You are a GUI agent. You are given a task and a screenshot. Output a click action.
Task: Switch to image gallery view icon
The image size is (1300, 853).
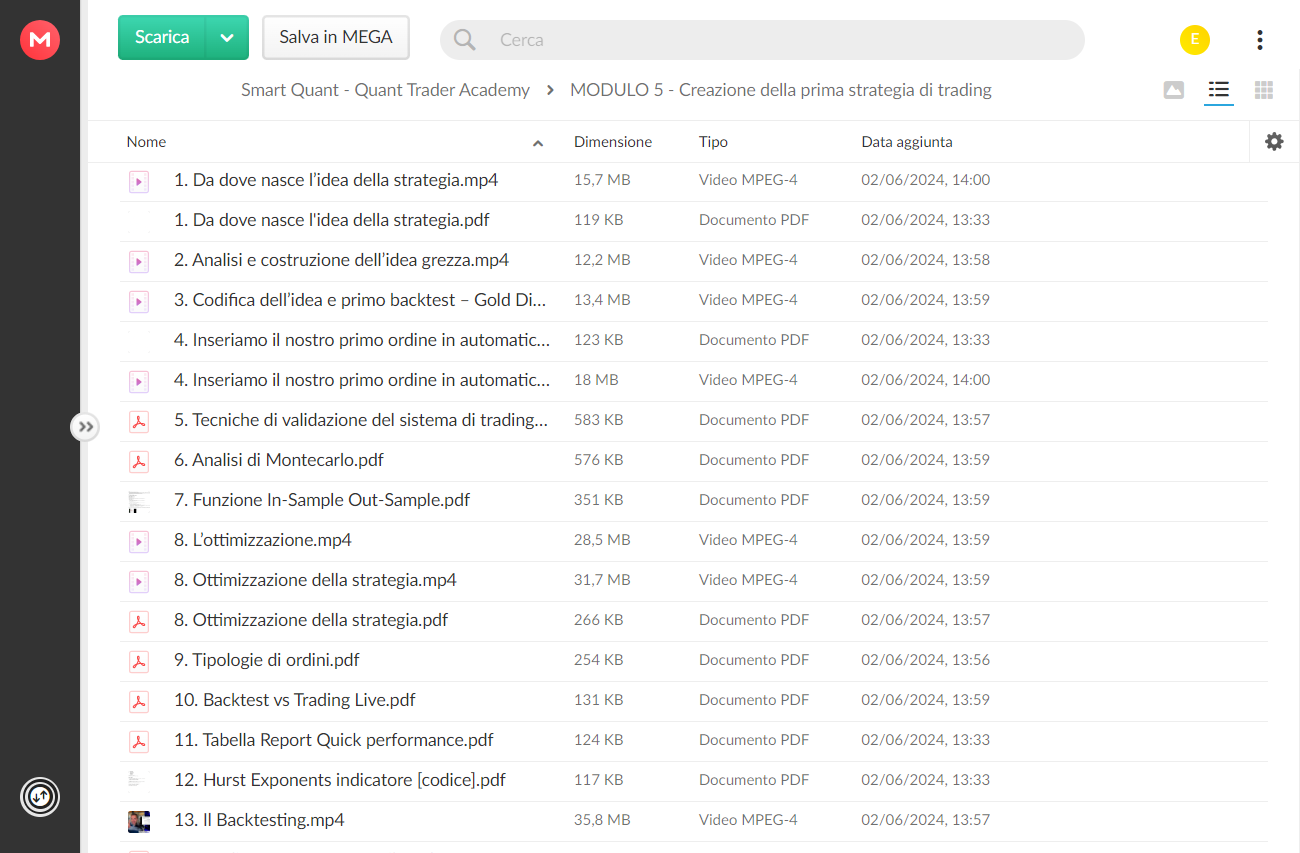pos(1174,90)
